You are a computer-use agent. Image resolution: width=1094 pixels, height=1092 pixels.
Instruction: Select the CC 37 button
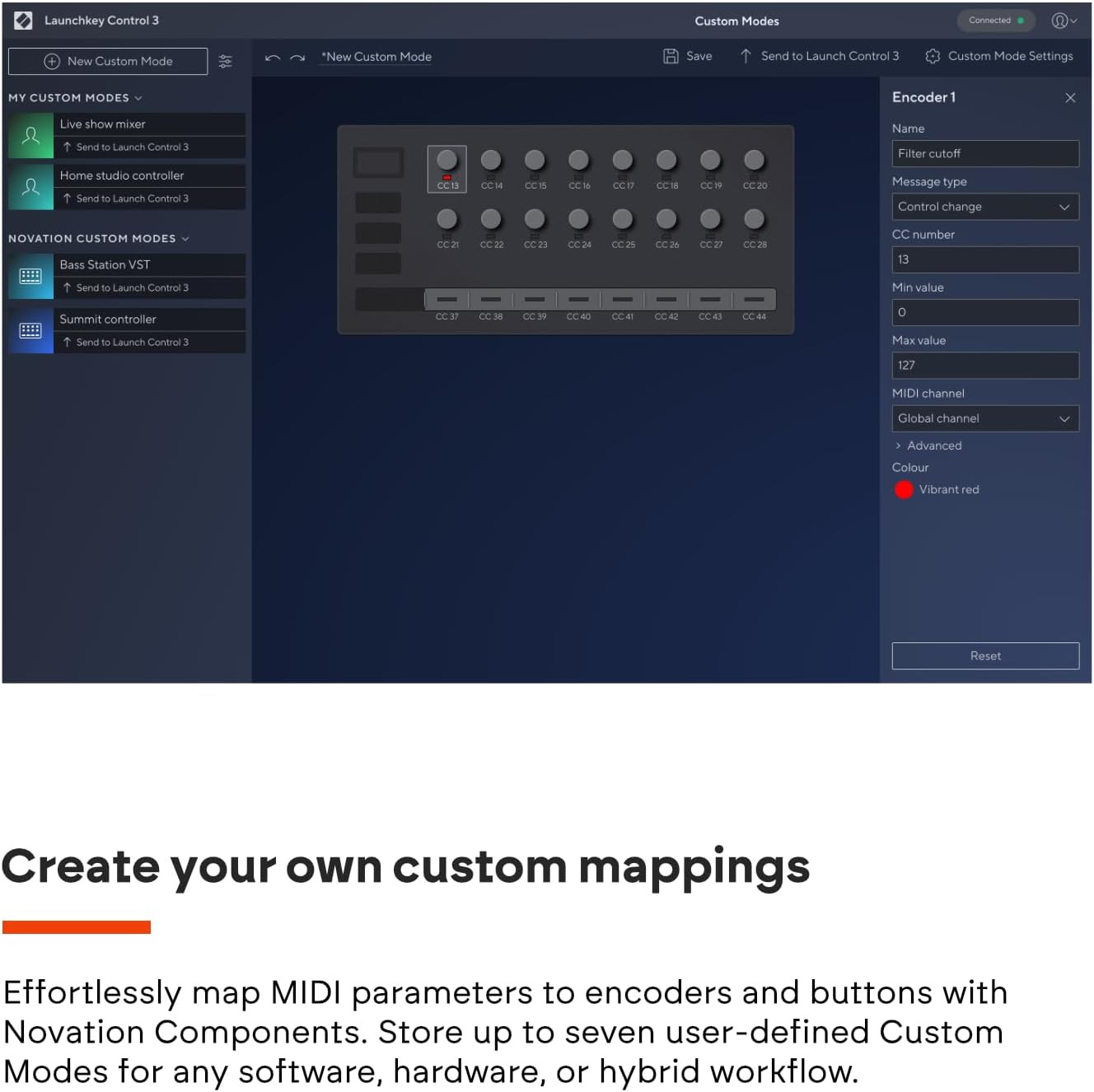[x=446, y=300]
